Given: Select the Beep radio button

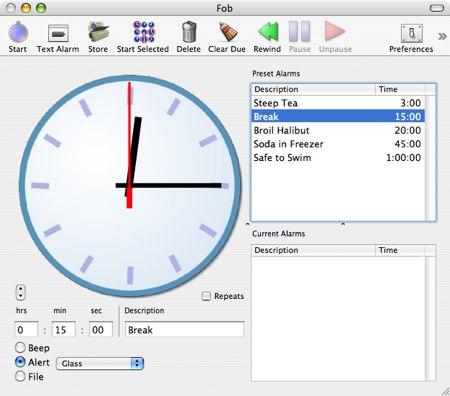Looking at the screenshot, I should (20, 348).
